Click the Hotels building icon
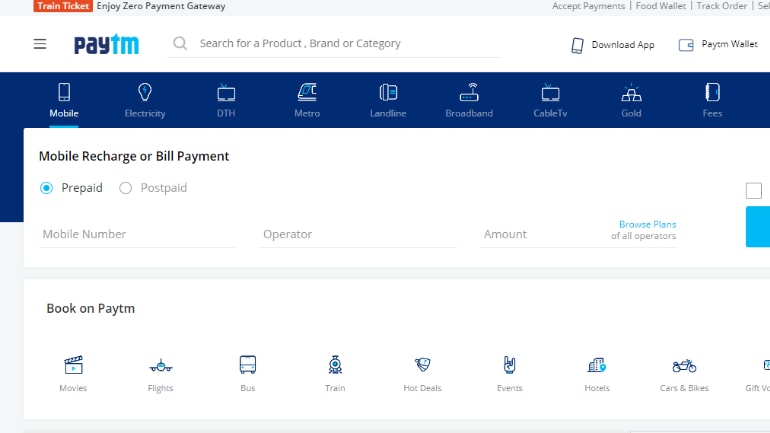Screen dimensions: 770x433 point(597,365)
